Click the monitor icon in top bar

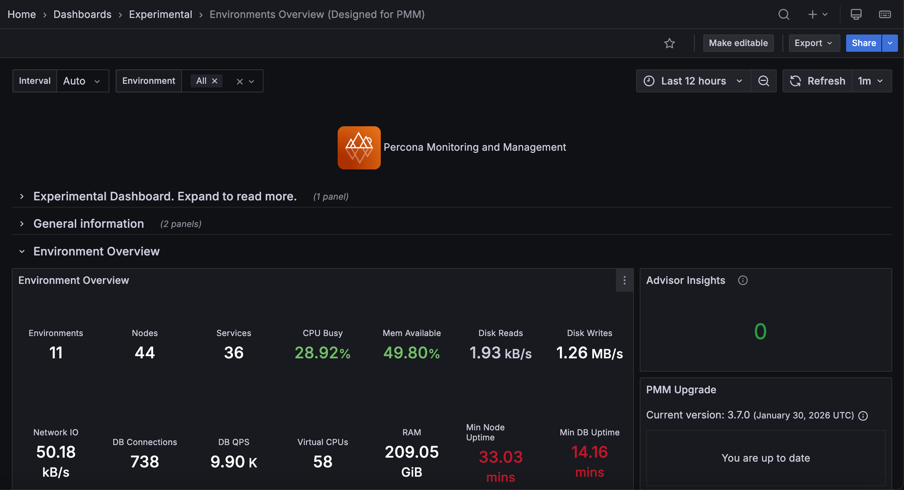point(856,15)
